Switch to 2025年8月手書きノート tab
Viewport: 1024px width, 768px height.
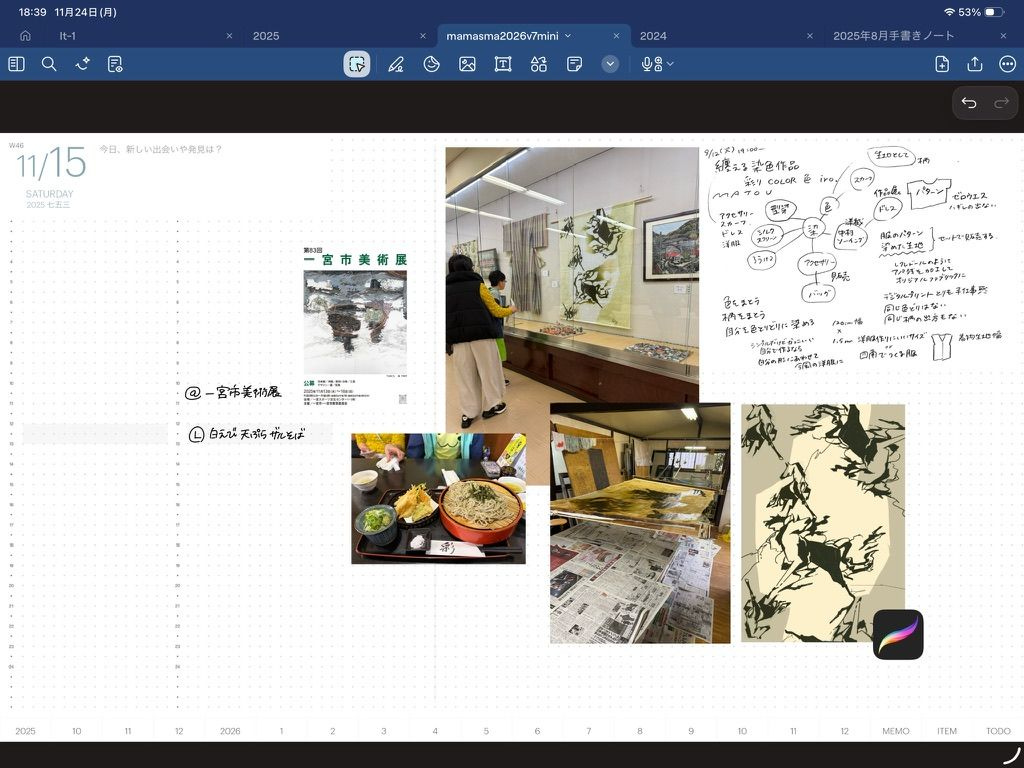[893, 36]
